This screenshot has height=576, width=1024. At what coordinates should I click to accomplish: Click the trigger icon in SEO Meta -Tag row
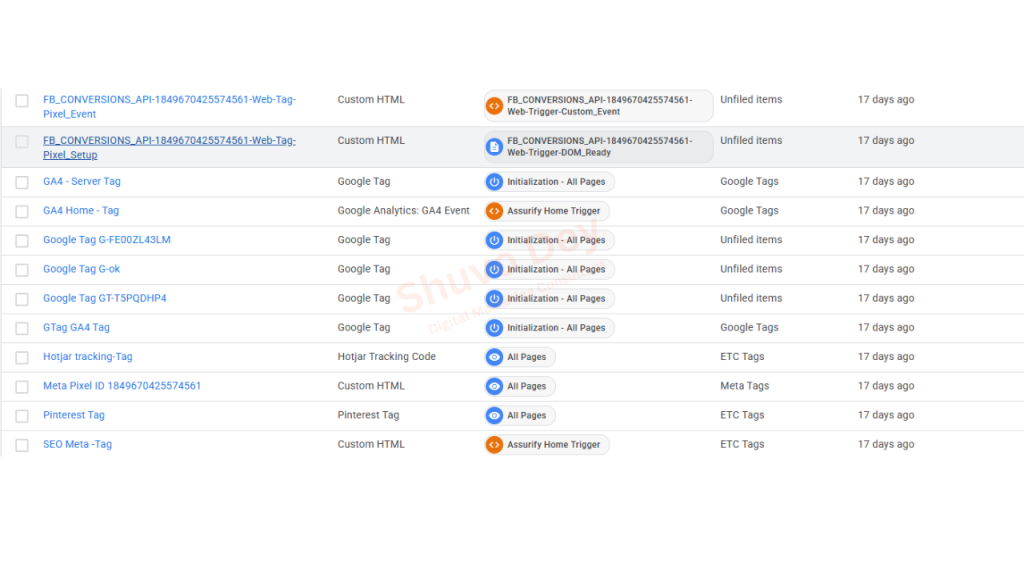click(494, 445)
